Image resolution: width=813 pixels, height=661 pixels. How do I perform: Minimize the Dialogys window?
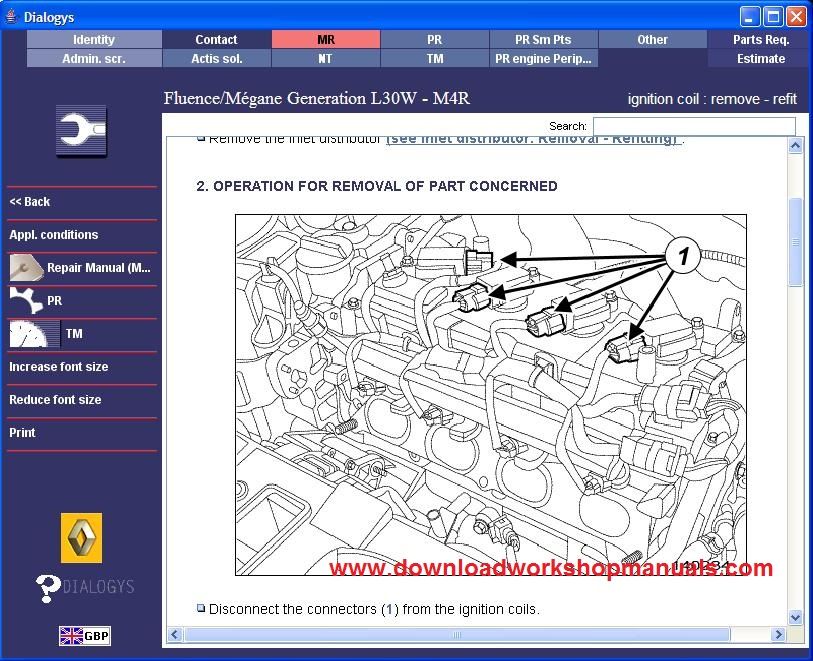point(750,17)
